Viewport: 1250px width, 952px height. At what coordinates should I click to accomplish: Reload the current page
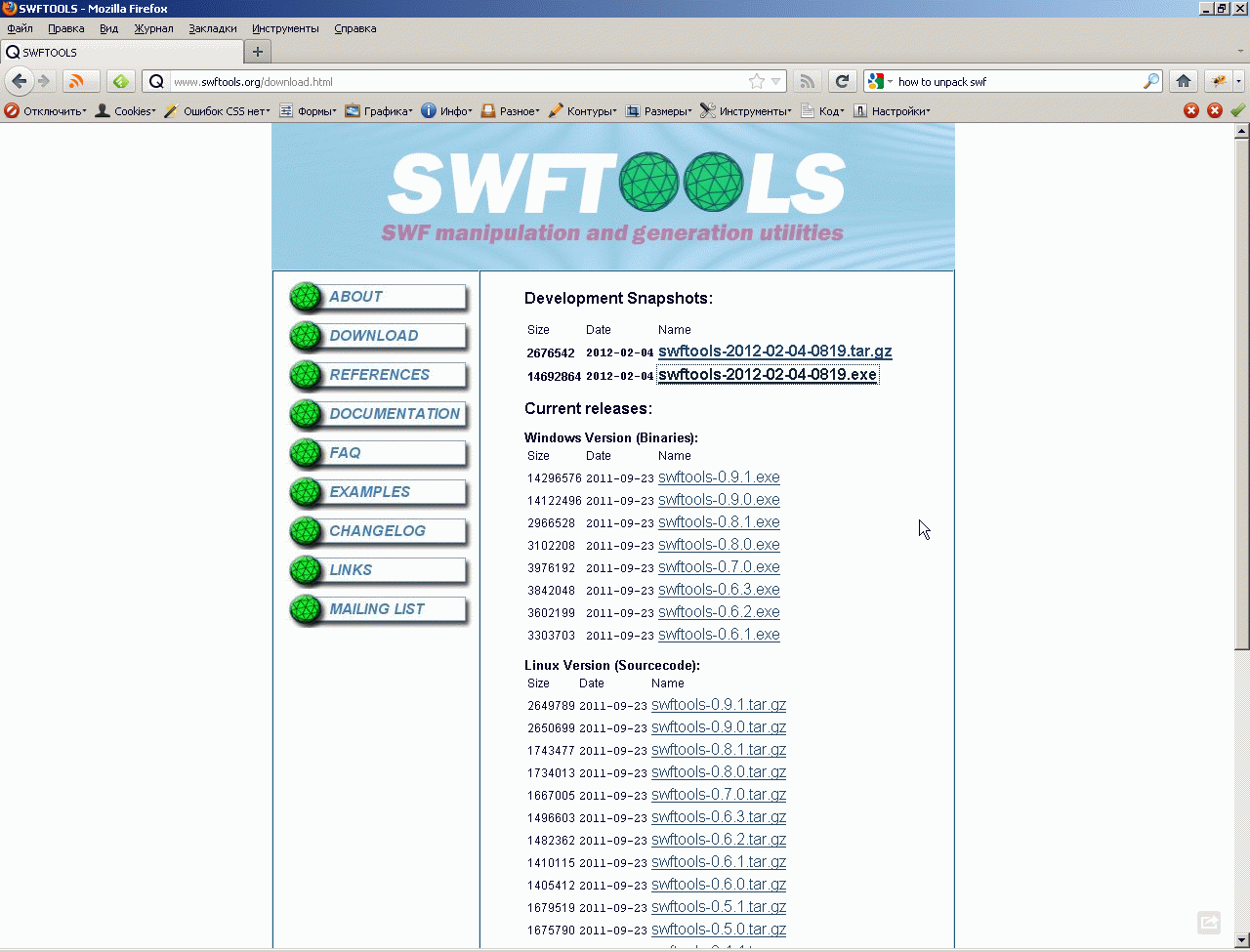[842, 81]
